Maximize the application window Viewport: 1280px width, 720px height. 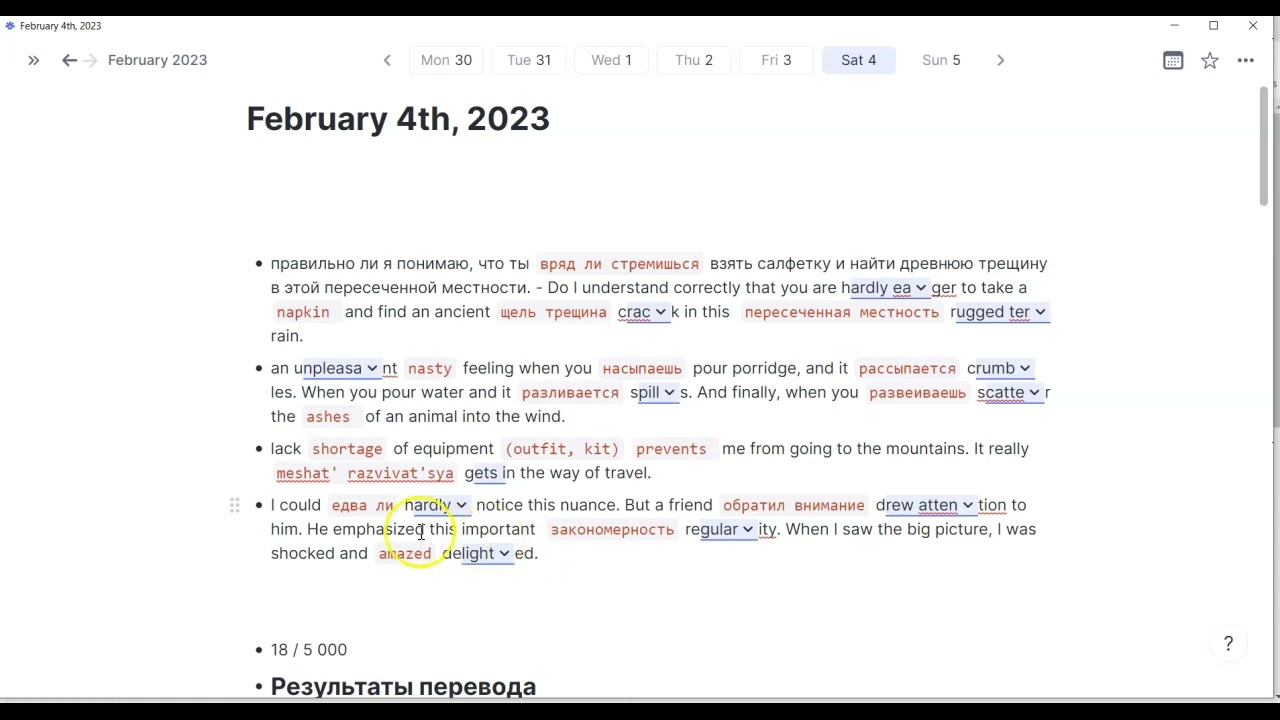pyautogui.click(x=1214, y=26)
